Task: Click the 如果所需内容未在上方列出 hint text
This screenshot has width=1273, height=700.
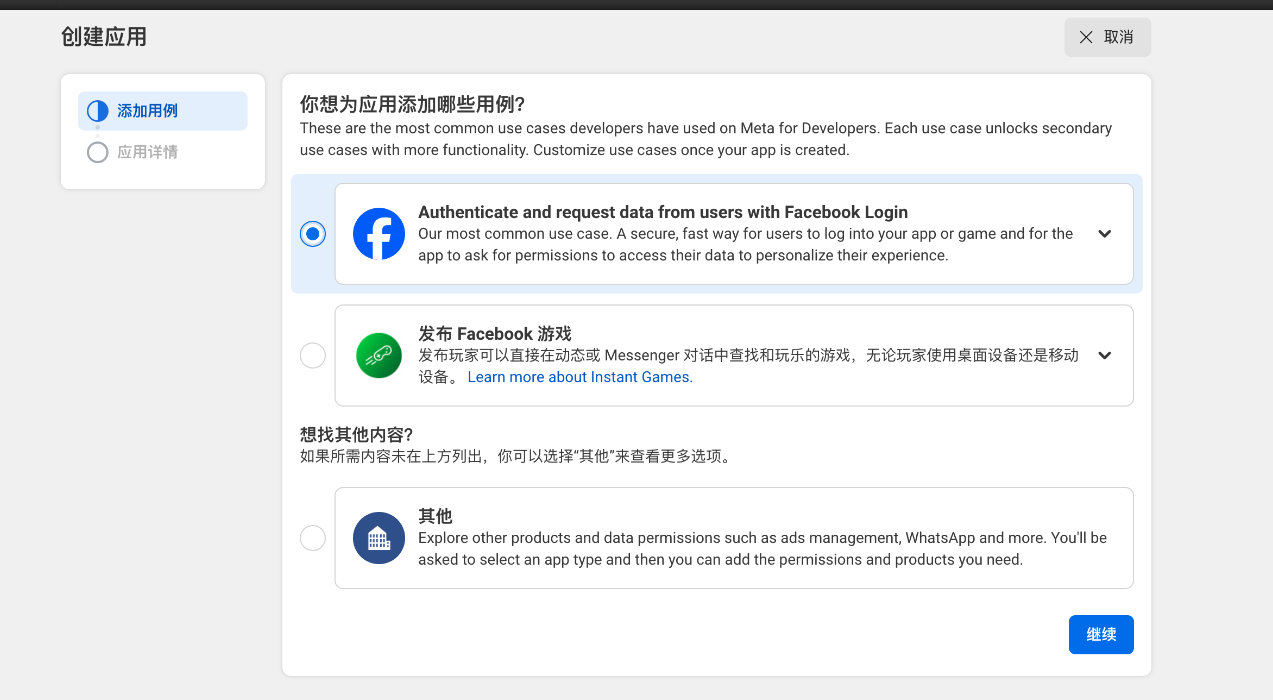Action: coord(516,457)
